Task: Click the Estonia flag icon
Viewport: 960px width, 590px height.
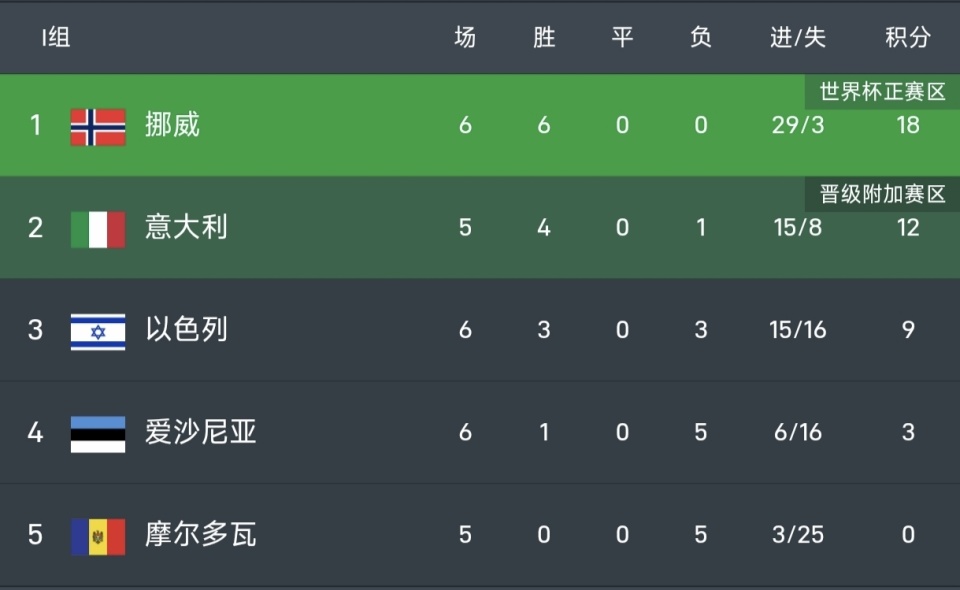Action: tap(98, 434)
